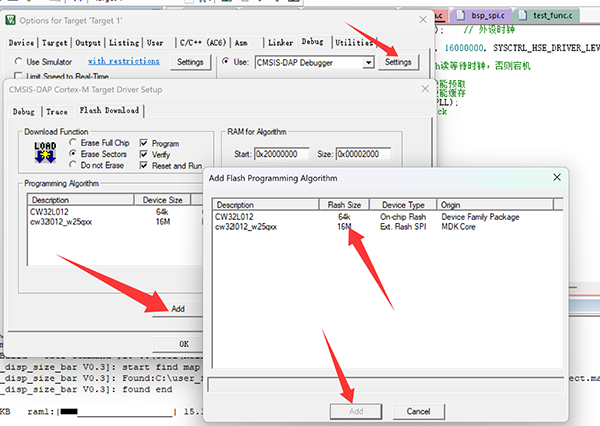Click the LOAD download function icon
600x426 pixels.
point(44,151)
